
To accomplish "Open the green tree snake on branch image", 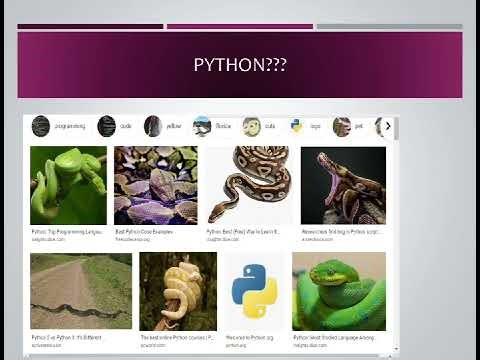I will coord(68,185).
